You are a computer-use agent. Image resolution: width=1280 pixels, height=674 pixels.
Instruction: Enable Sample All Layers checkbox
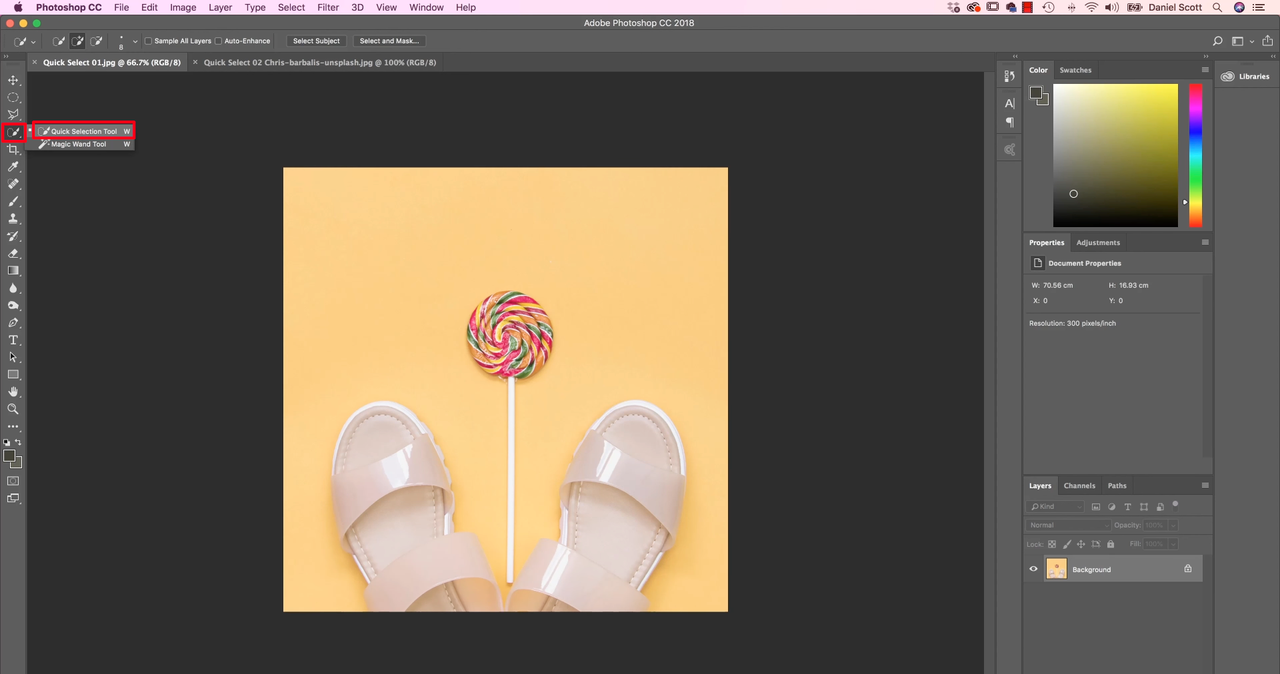coord(148,41)
